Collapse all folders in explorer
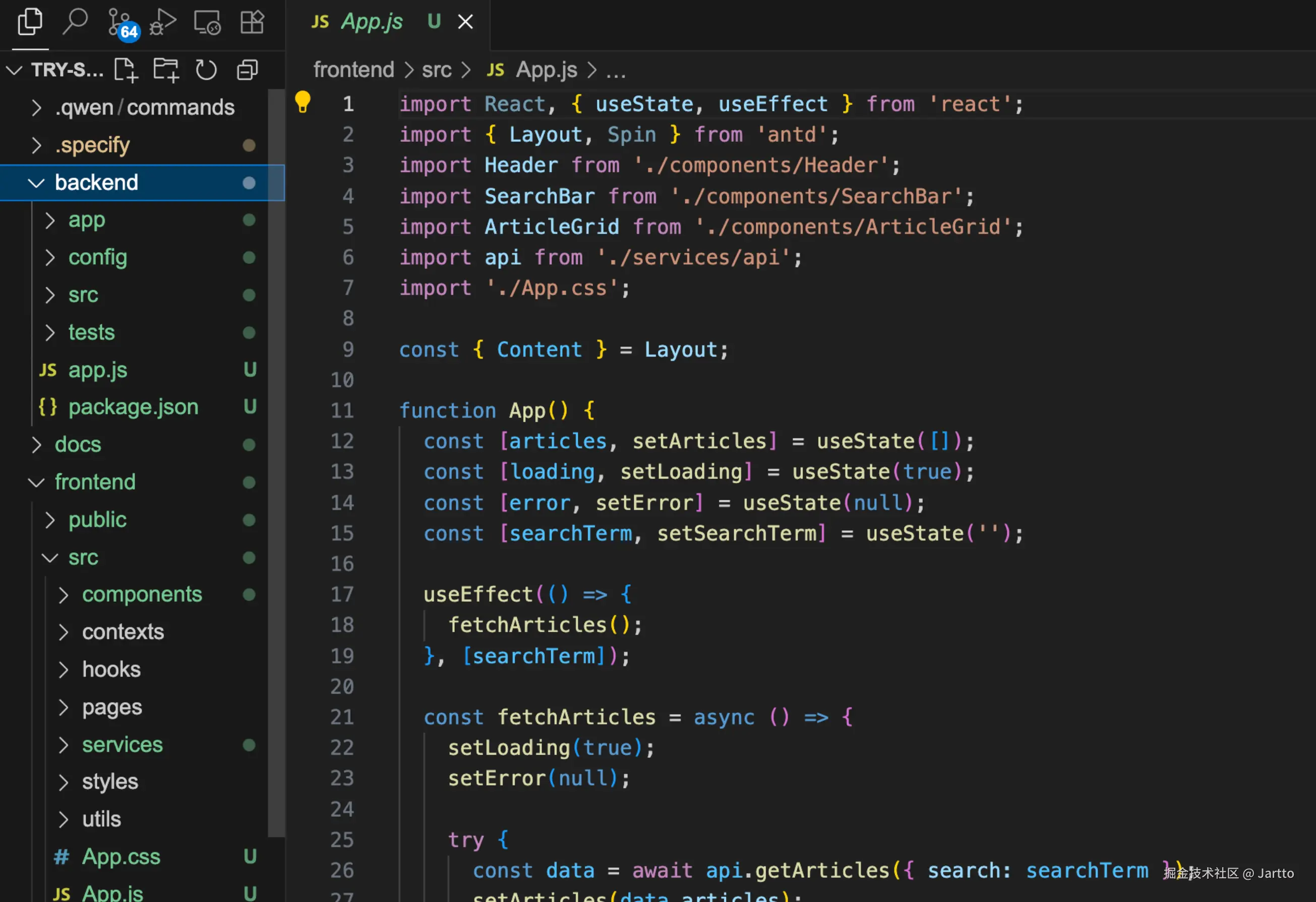Screen dimensions: 1316x902 [x=248, y=70]
